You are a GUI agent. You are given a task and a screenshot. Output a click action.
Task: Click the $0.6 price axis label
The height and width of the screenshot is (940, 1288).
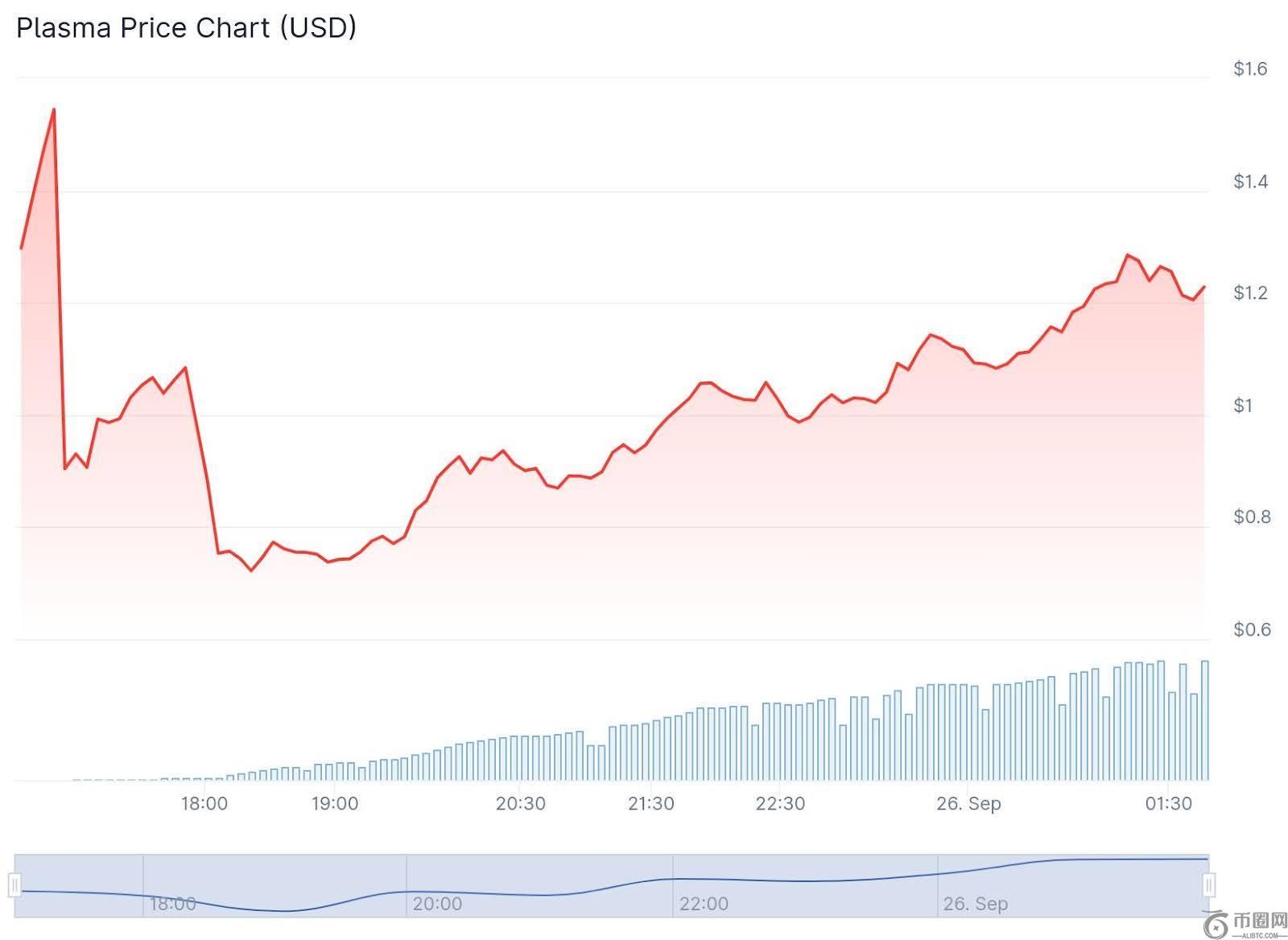coord(1250,629)
